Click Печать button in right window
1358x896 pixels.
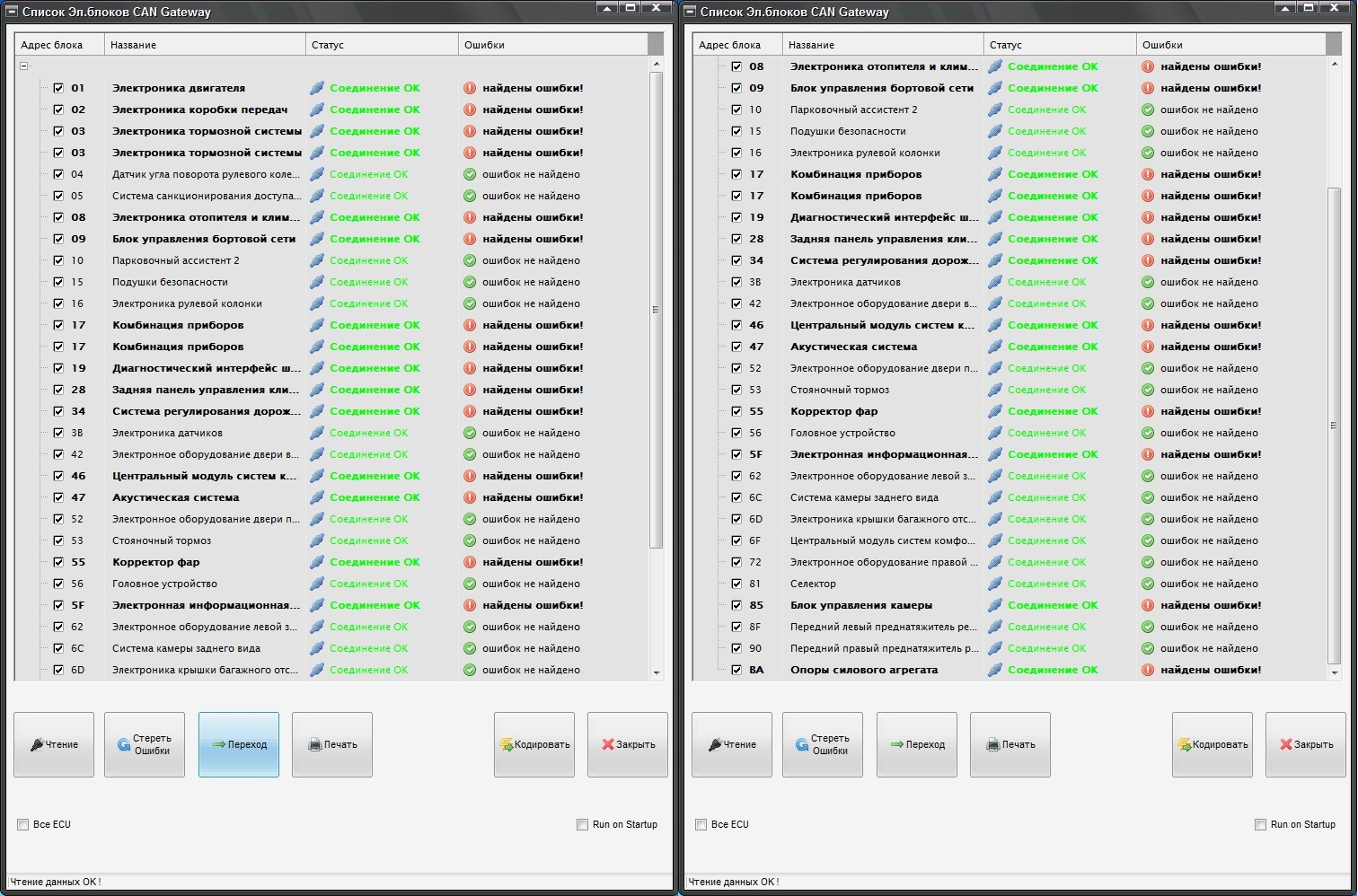1010,744
